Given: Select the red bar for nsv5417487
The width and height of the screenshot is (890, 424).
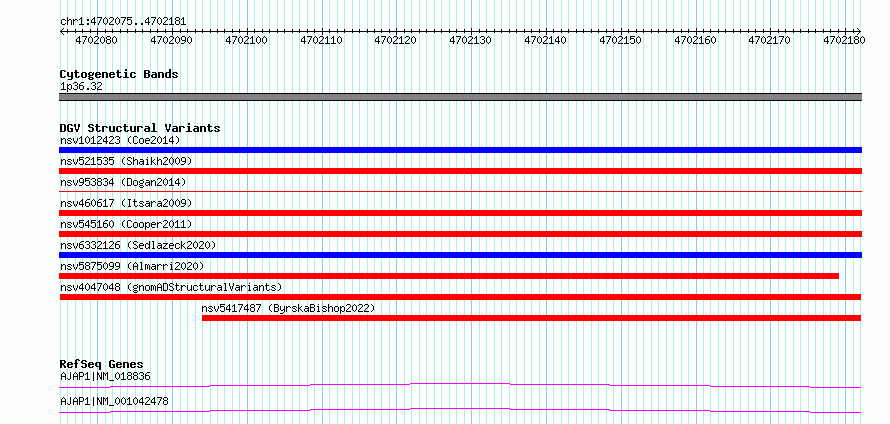Looking at the screenshot, I should 531,318.
